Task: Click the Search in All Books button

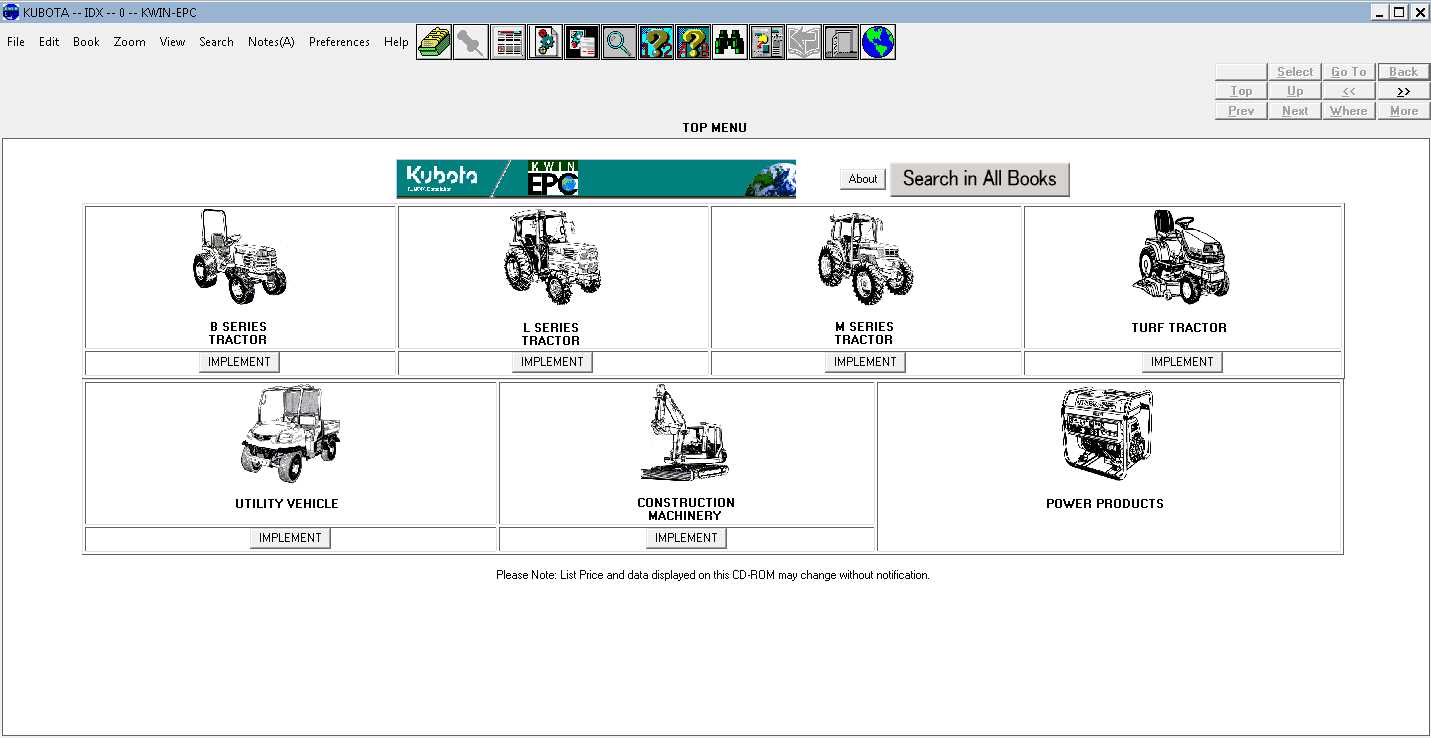Action: (979, 179)
